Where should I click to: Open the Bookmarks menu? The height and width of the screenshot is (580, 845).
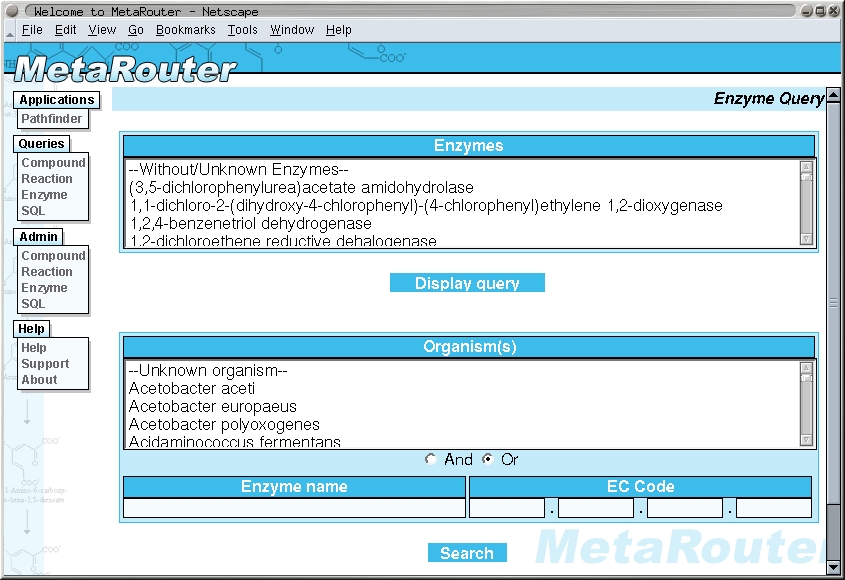point(185,30)
